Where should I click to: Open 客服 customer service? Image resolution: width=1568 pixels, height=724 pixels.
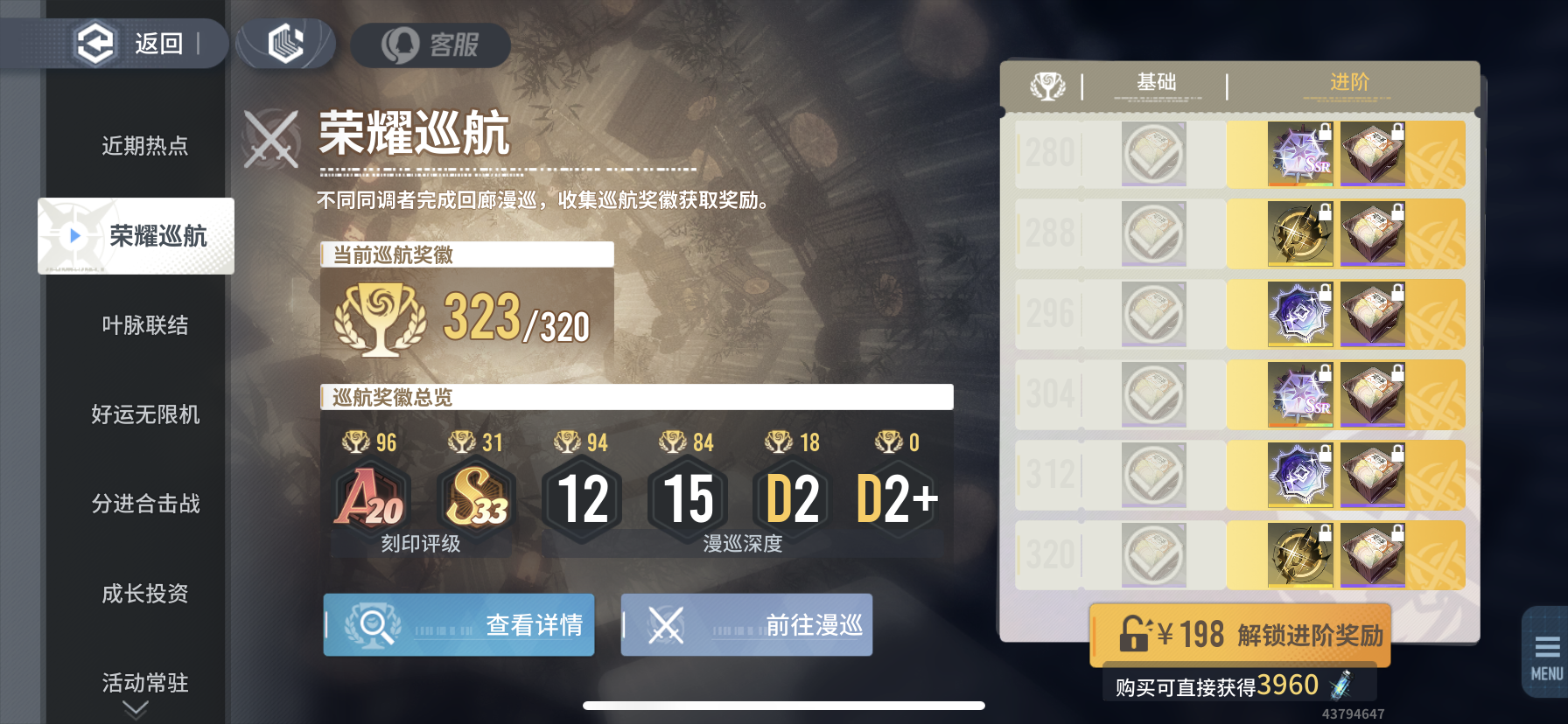click(x=430, y=45)
